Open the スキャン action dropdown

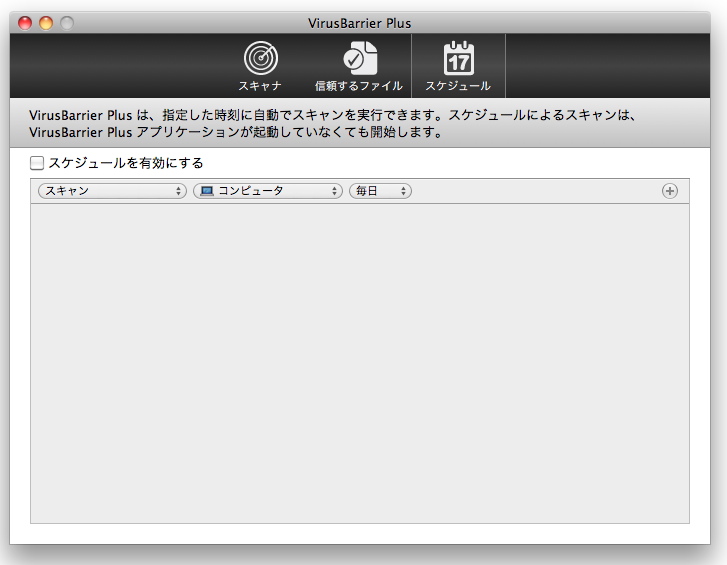click(x=112, y=191)
